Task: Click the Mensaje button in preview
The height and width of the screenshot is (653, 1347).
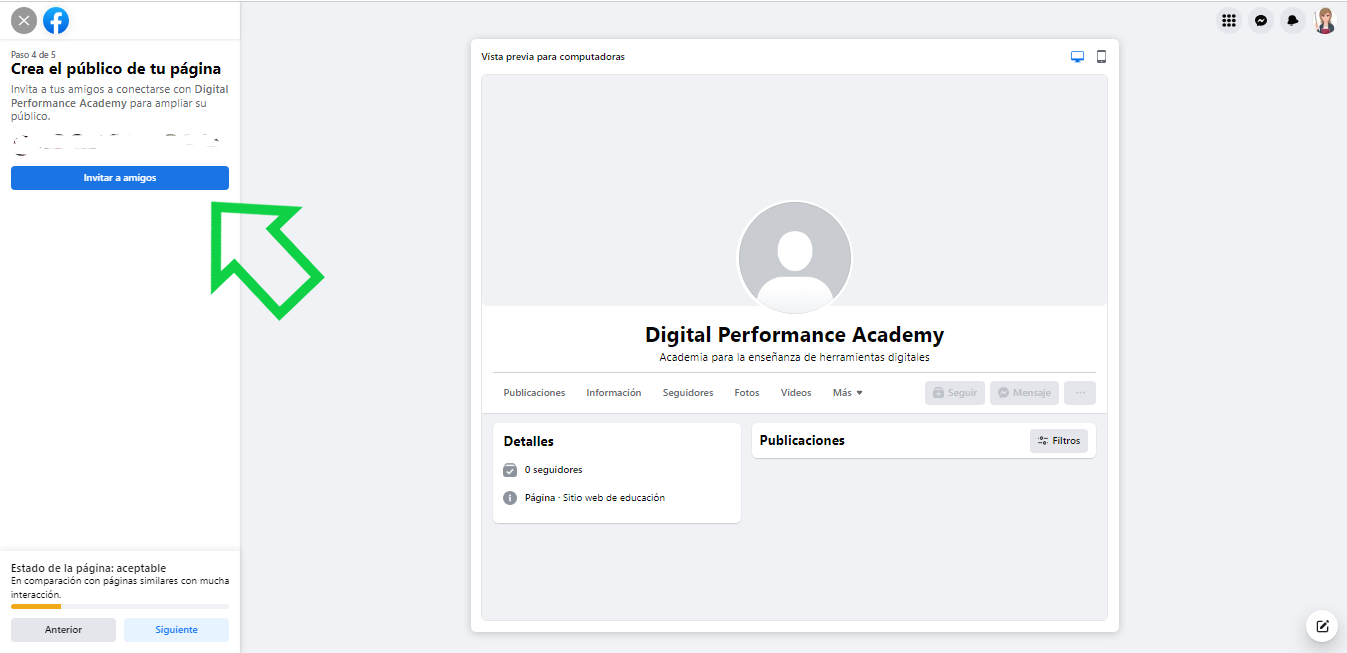Action: [x=1025, y=393]
